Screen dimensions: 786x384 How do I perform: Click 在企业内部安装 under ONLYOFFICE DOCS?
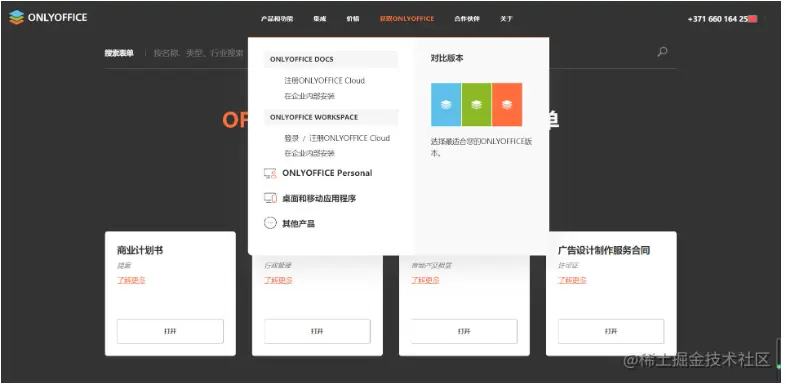coord(309,96)
